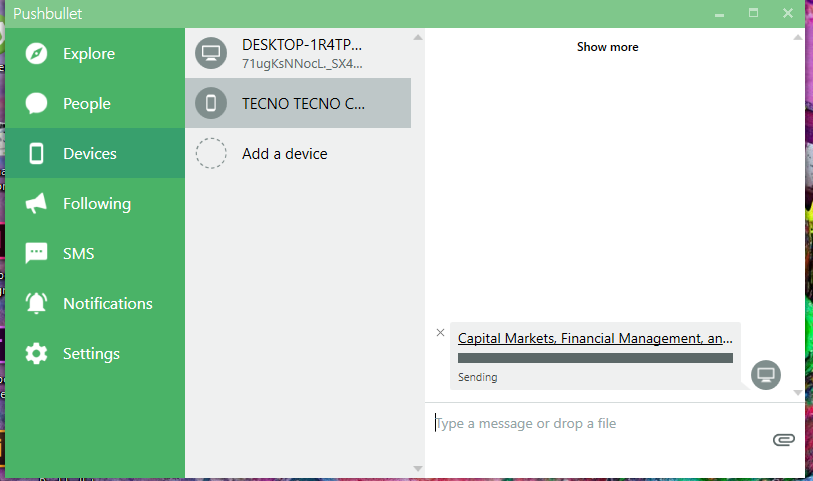
Task: Maximize the Pushbullet window
Action: pos(753,13)
